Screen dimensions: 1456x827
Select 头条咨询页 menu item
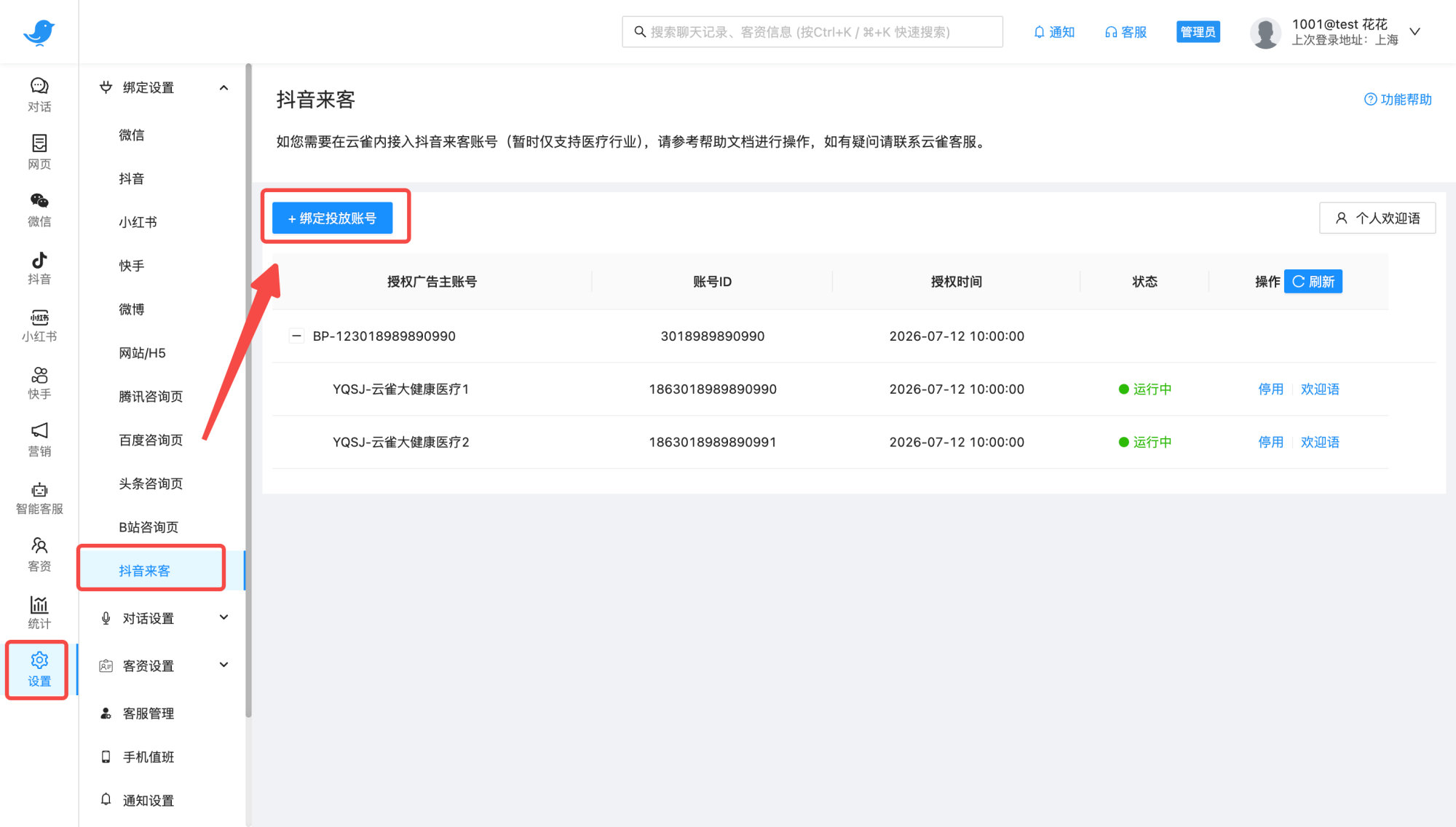pos(151,484)
